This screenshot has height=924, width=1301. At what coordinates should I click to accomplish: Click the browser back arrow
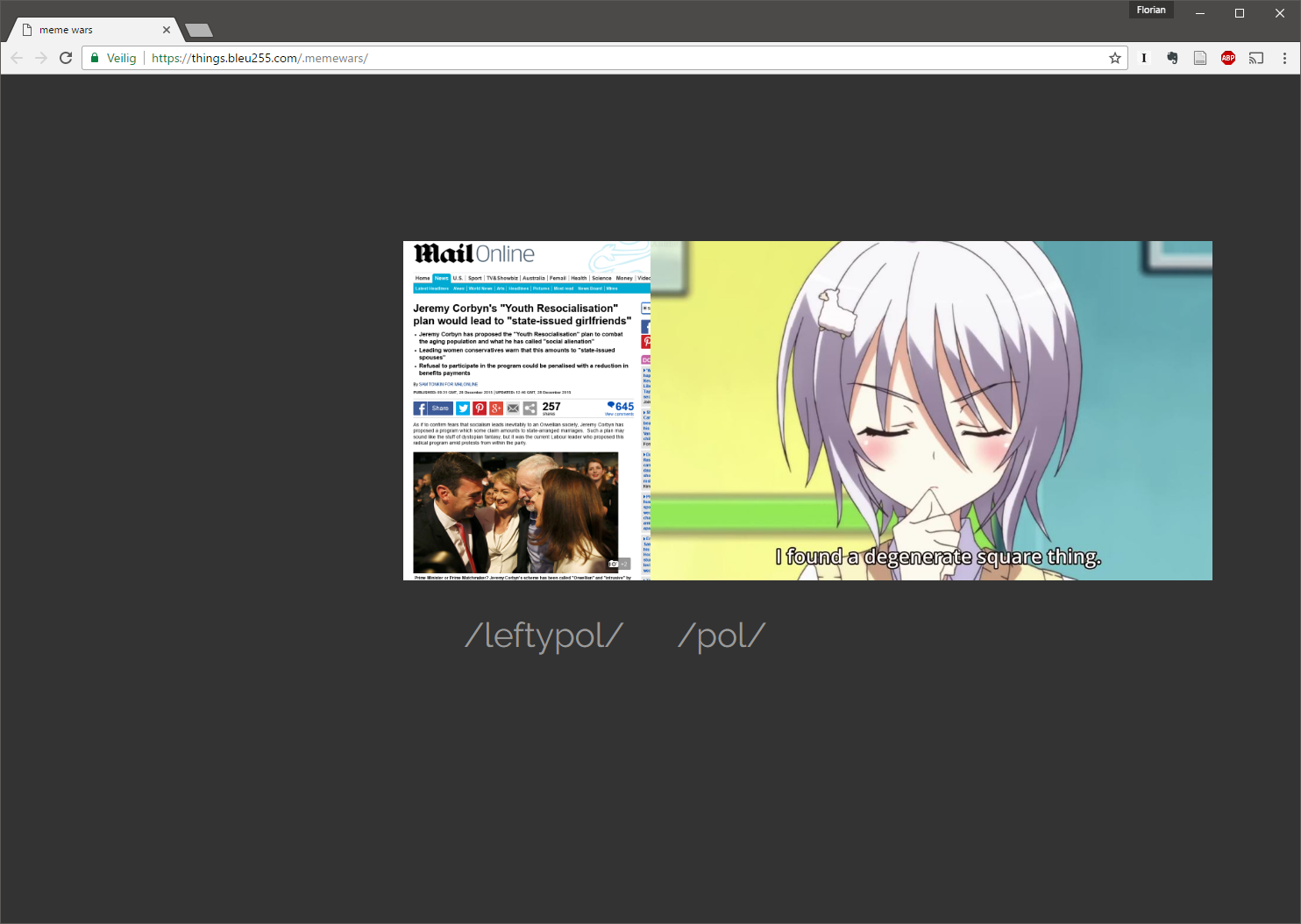click(x=17, y=58)
